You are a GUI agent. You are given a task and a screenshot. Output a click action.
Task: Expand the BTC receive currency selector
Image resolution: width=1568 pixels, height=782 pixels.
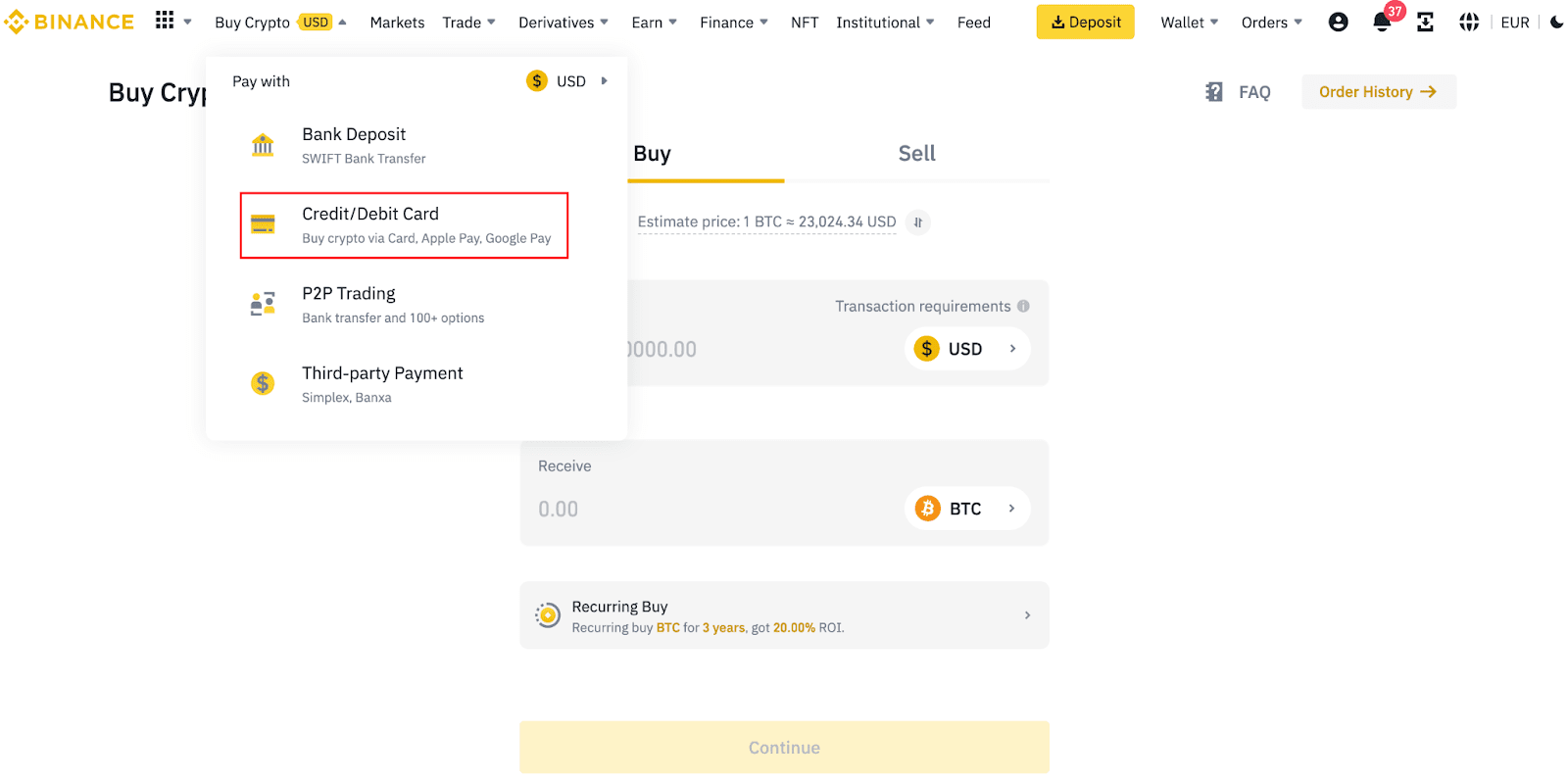tap(967, 508)
